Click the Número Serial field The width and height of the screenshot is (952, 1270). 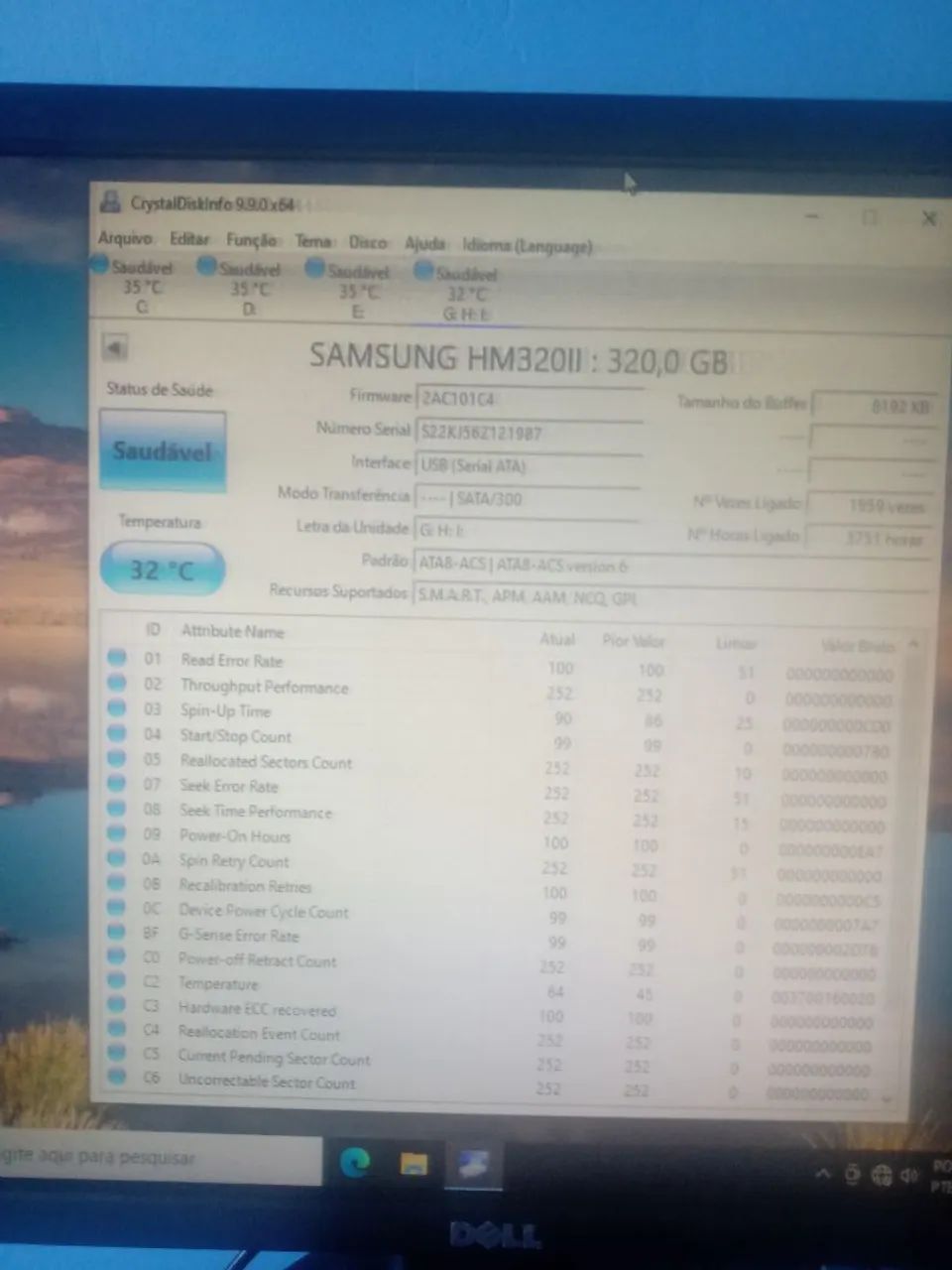pyautogui.click(x=529, y=433)
